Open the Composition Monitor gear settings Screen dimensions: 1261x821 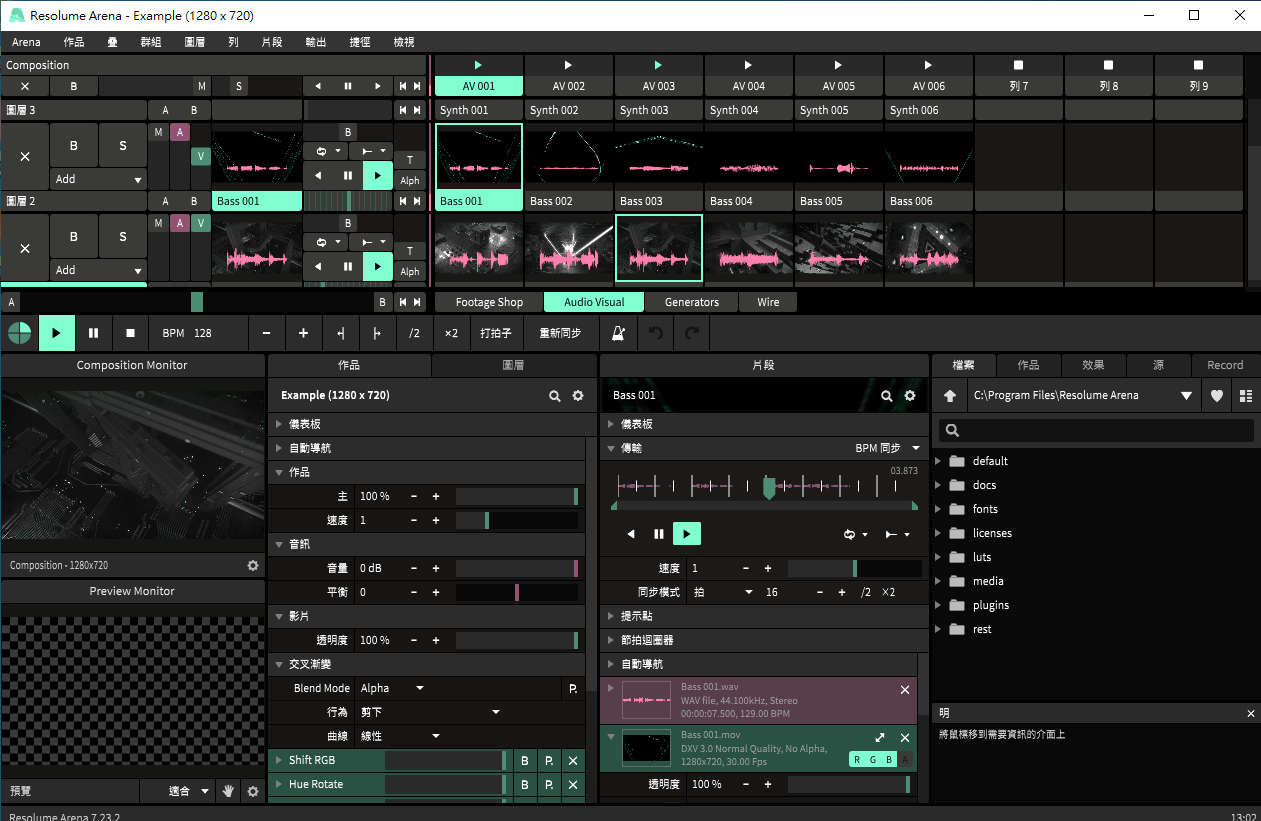click(253, 566)
